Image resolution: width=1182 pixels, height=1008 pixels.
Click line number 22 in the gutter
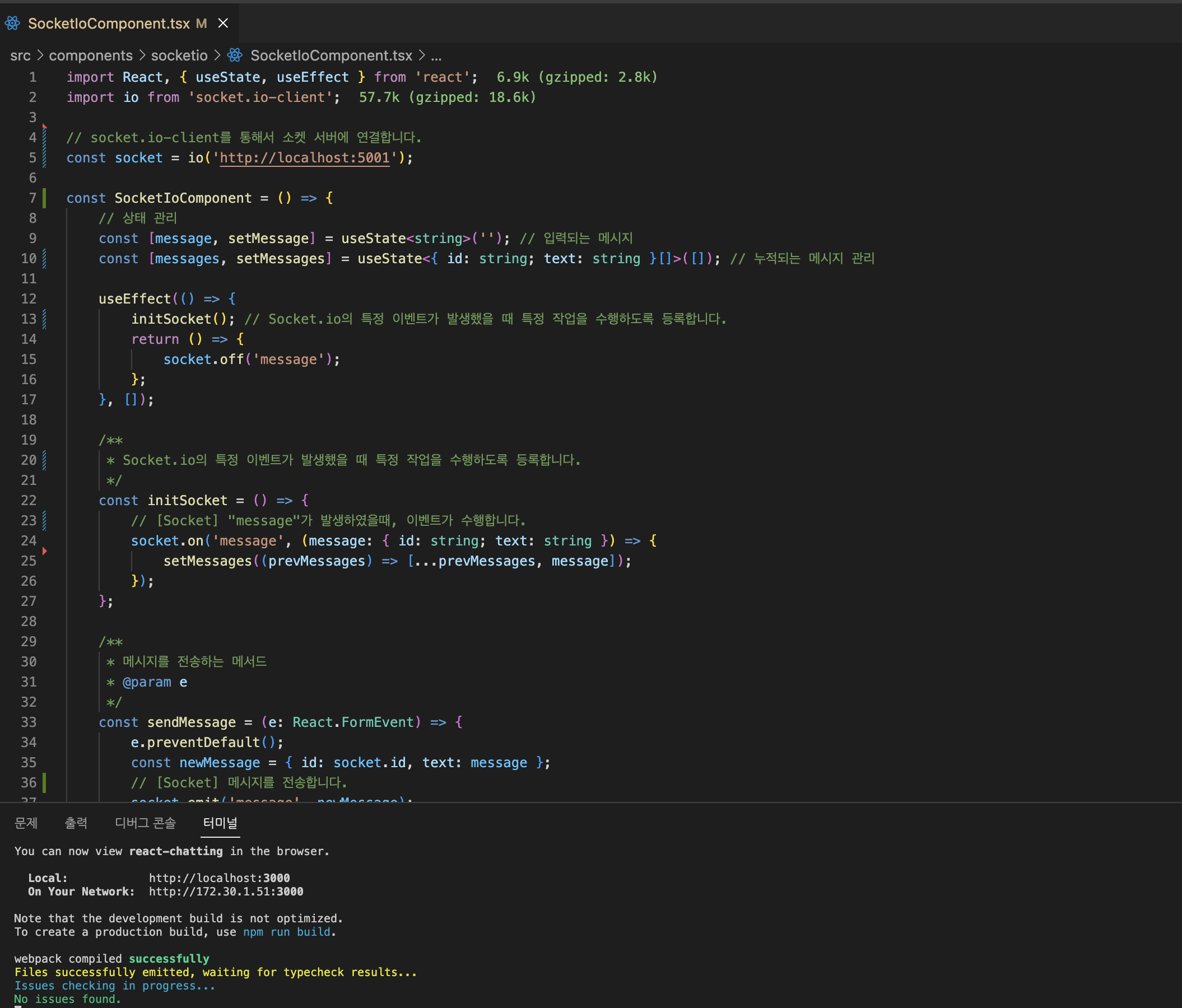click(x=29, y=501)
